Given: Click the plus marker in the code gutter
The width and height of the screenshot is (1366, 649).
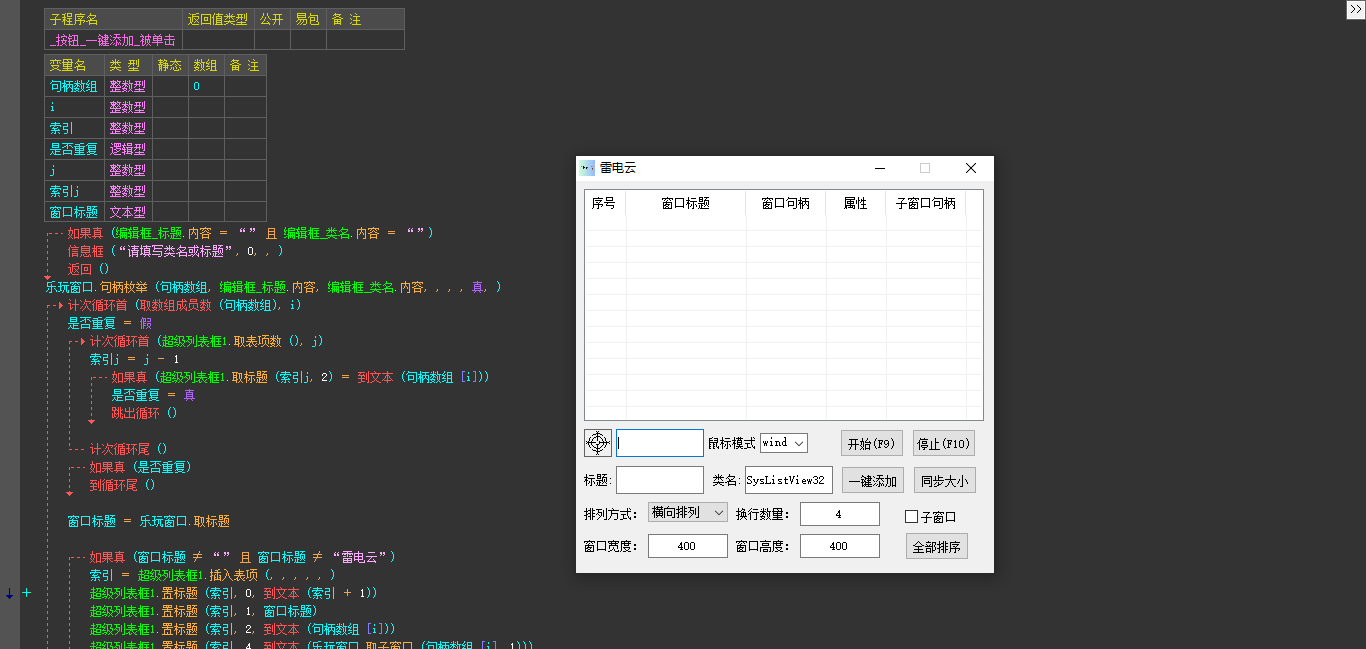Looking at the screenshot, I should pos(27,593).
